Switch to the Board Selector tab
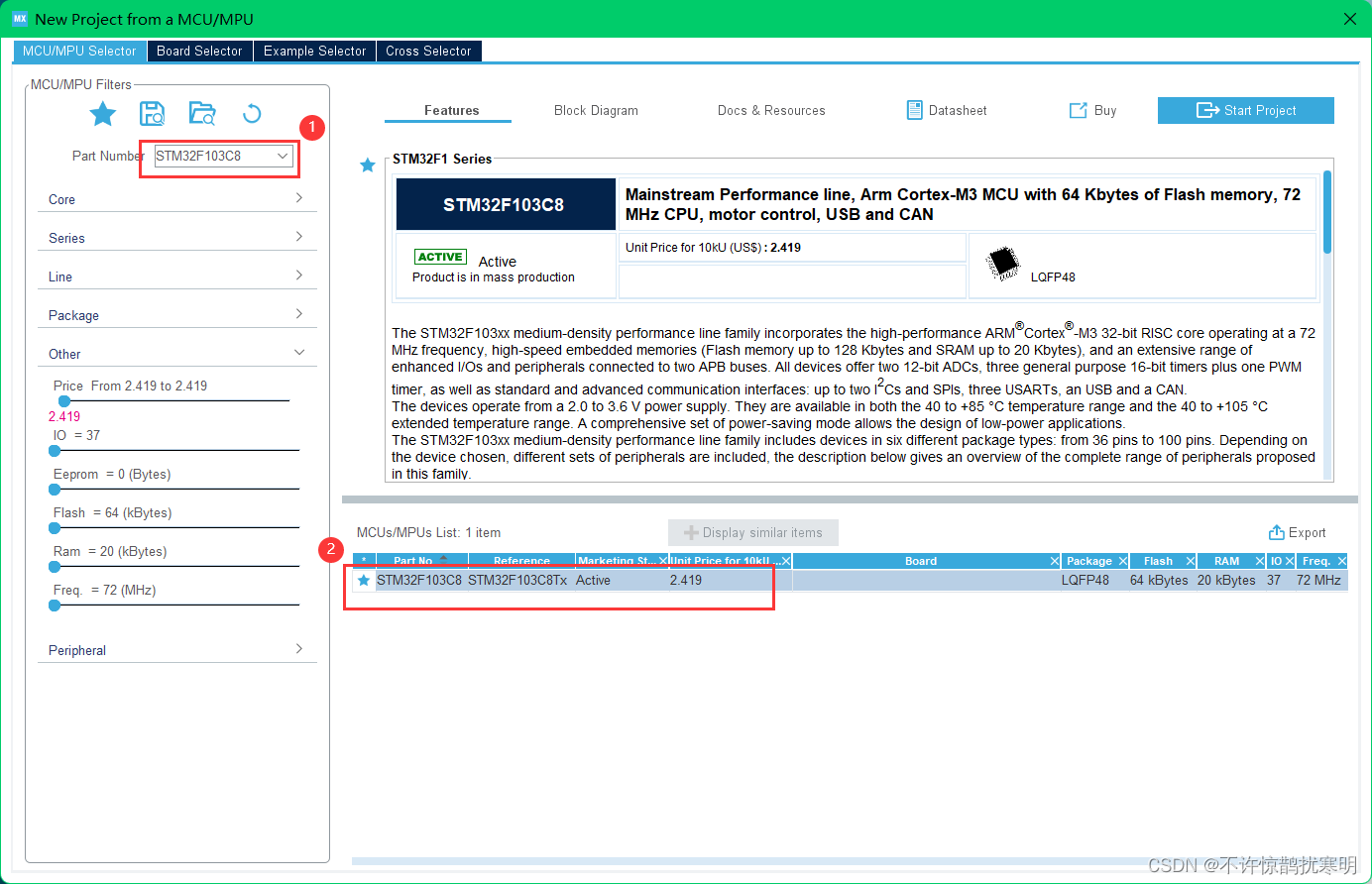Image resolution: width=1372 pixels, height=884 pixels. [x=199, y=51]
